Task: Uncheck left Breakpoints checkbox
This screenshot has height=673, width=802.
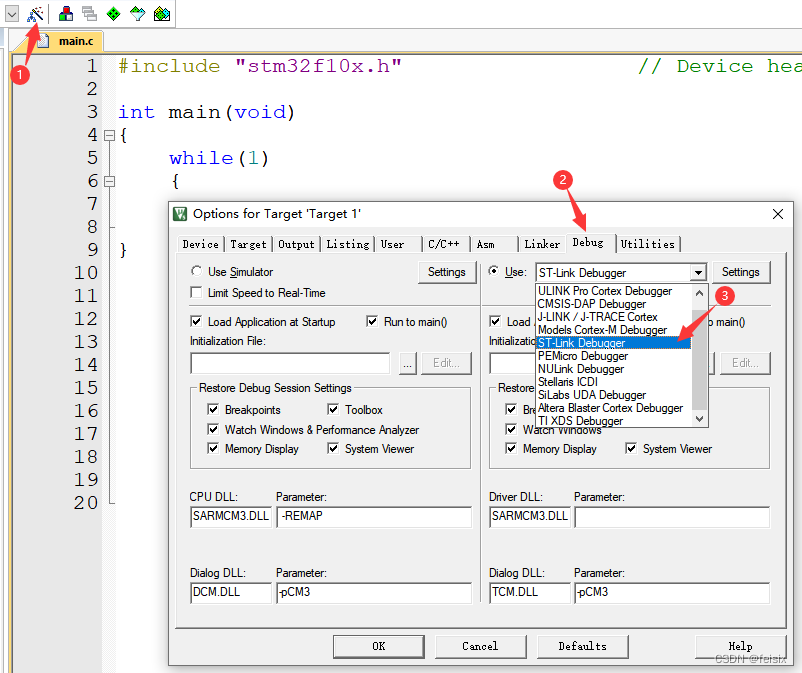Action: 213,409
